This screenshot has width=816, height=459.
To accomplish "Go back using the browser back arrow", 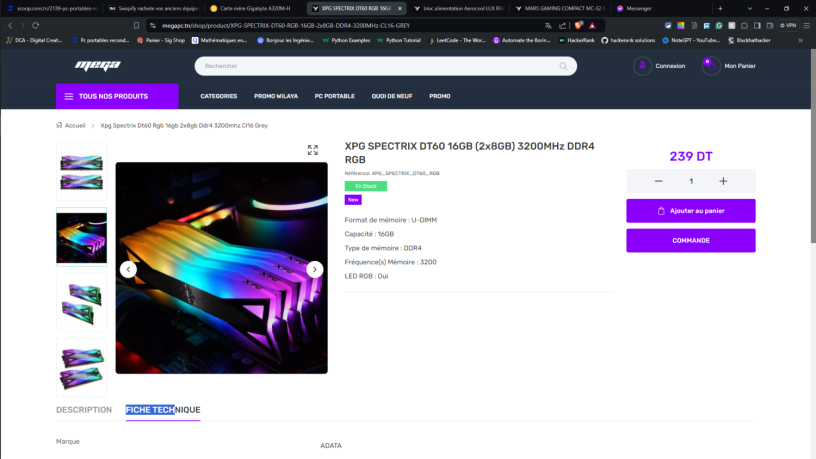I will (x=10, y=26).
